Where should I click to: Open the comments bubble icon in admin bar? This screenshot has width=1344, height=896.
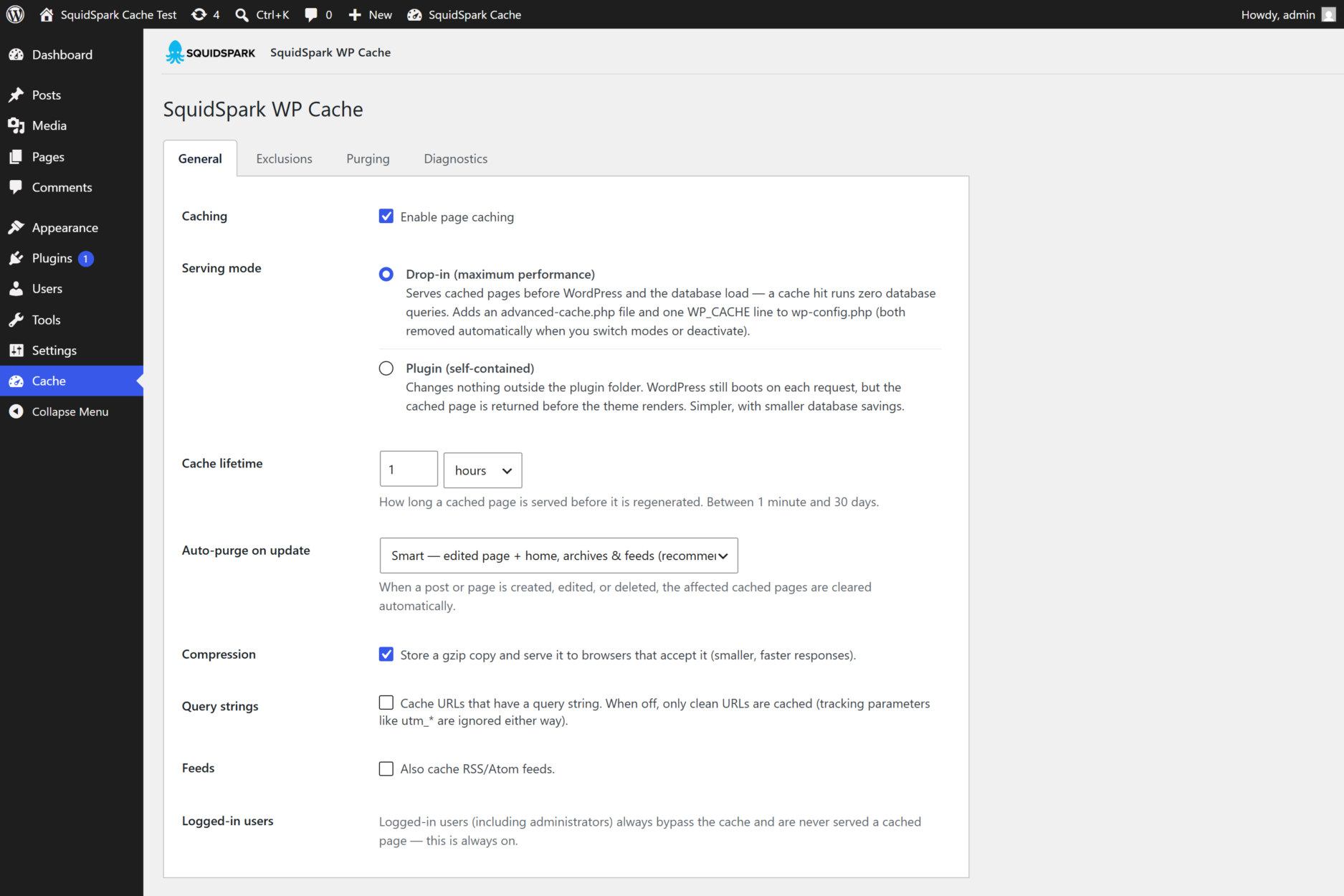310,14
